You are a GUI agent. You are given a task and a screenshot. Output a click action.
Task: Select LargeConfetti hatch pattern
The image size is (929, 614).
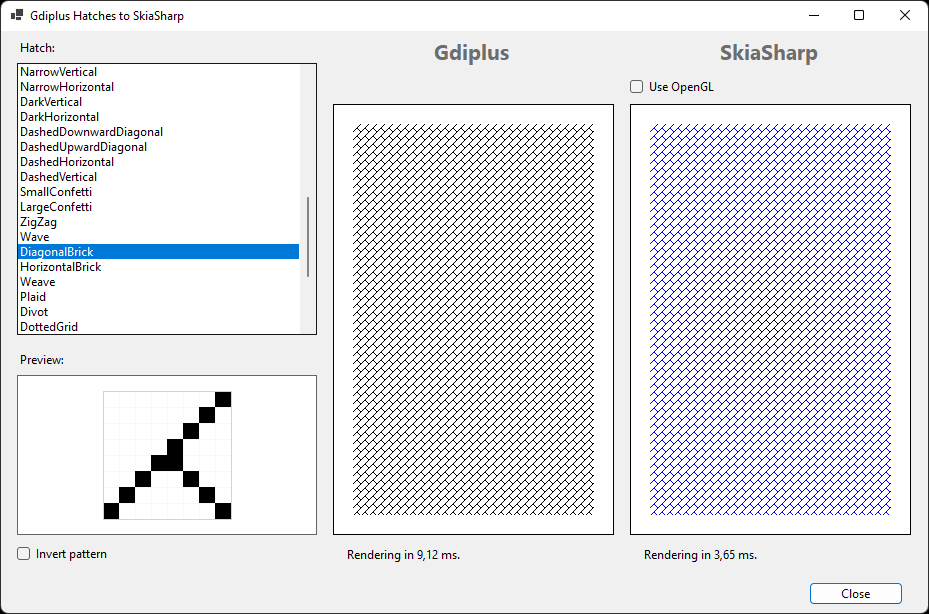pos(158,207)
